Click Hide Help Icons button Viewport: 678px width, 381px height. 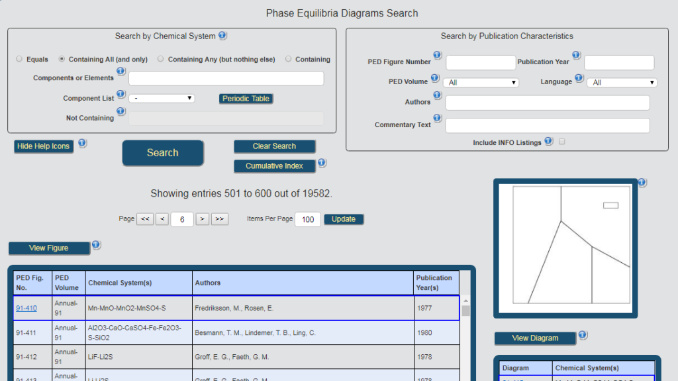pyautogui.click(x=43, y=146)
